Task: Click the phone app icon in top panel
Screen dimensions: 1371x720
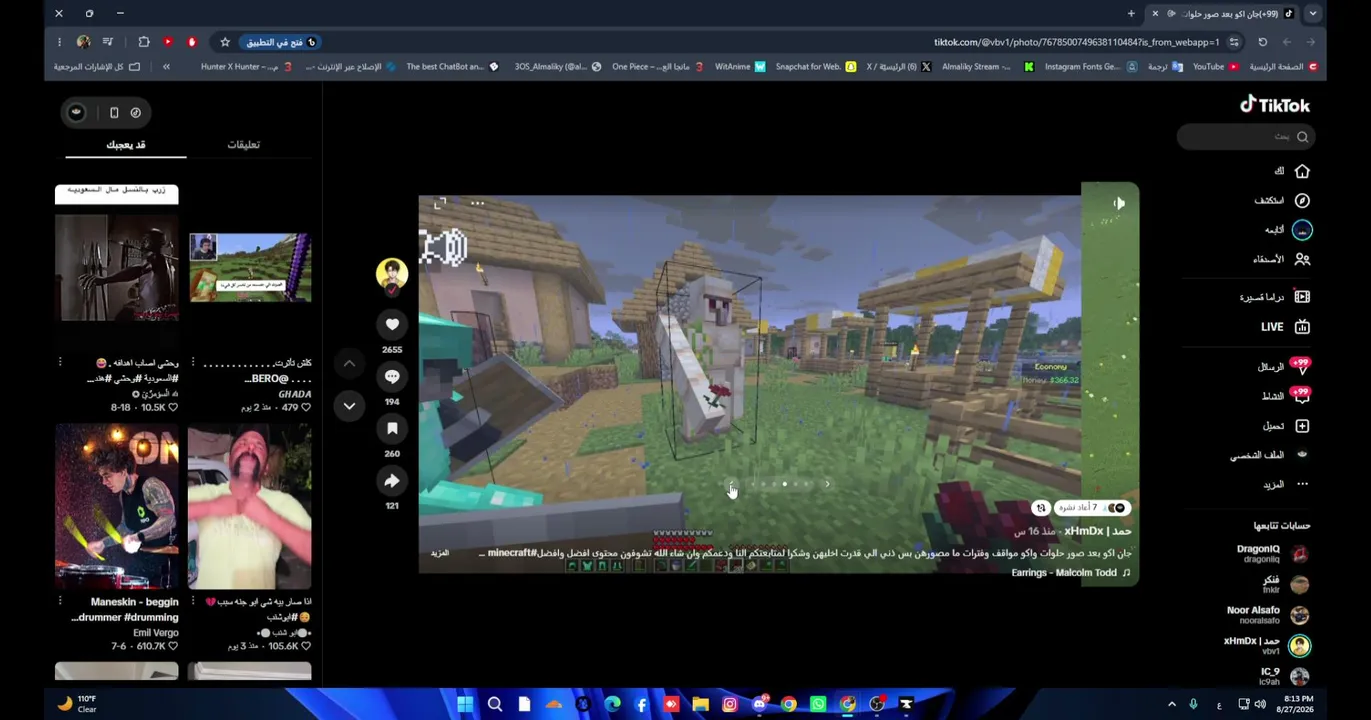Action: point(114,113)
